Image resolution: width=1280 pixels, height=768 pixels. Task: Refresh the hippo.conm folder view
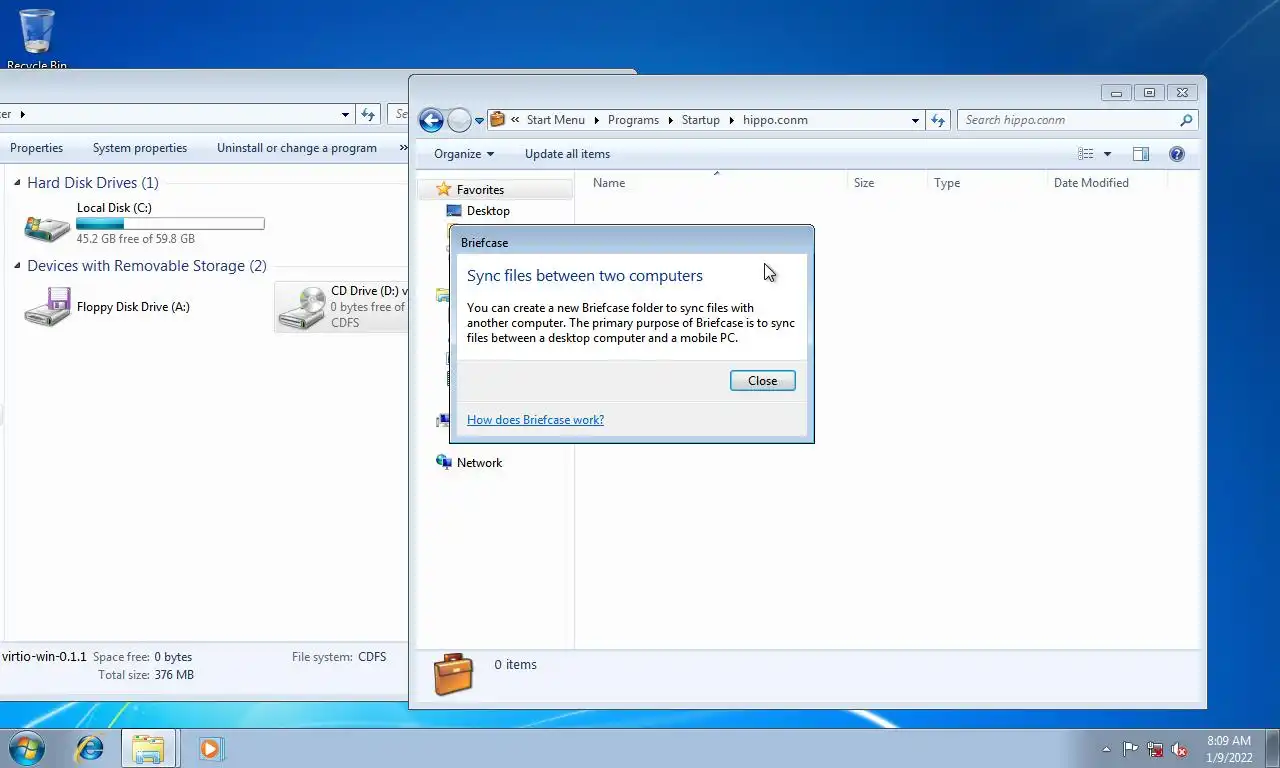938,120
